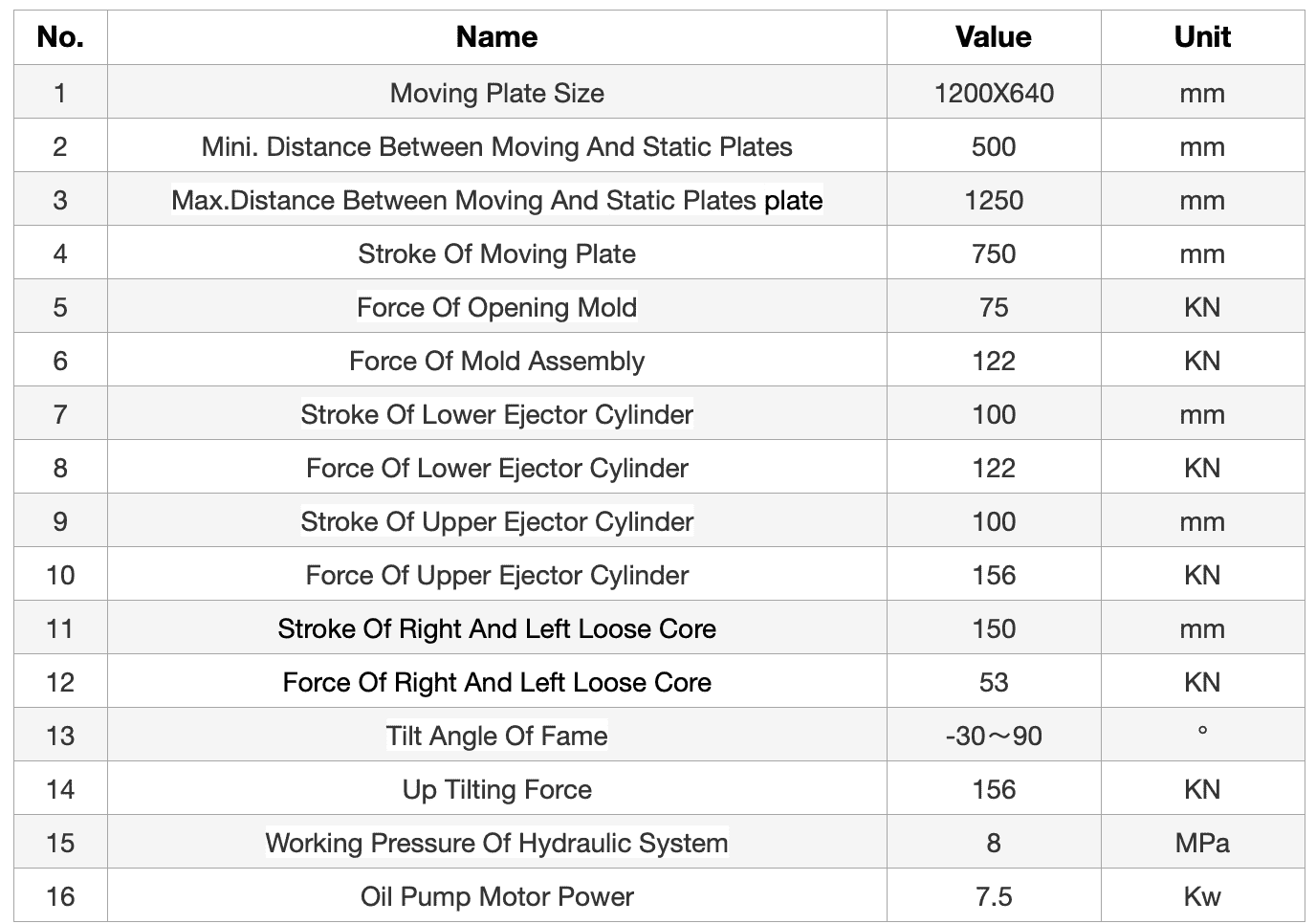1316x924 pixels.
Task: Select the -30～90 value cell
Action: pyautogui.click(x=993, y=736)
